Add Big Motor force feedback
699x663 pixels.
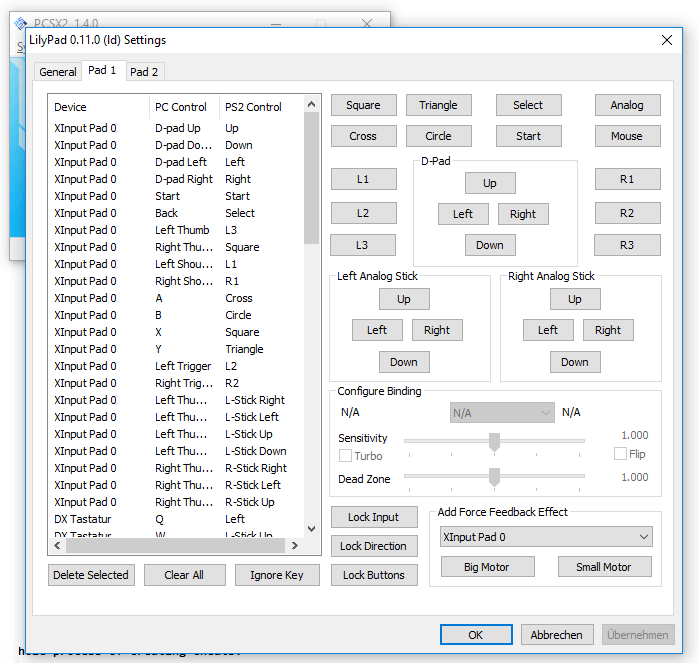click(x=487, y=567)
